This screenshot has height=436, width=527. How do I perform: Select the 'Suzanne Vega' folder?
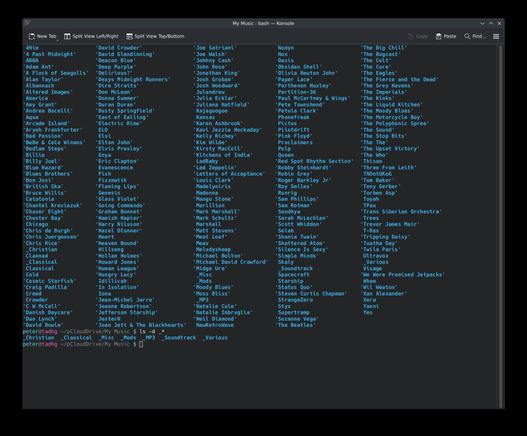[x=297, y=319]
